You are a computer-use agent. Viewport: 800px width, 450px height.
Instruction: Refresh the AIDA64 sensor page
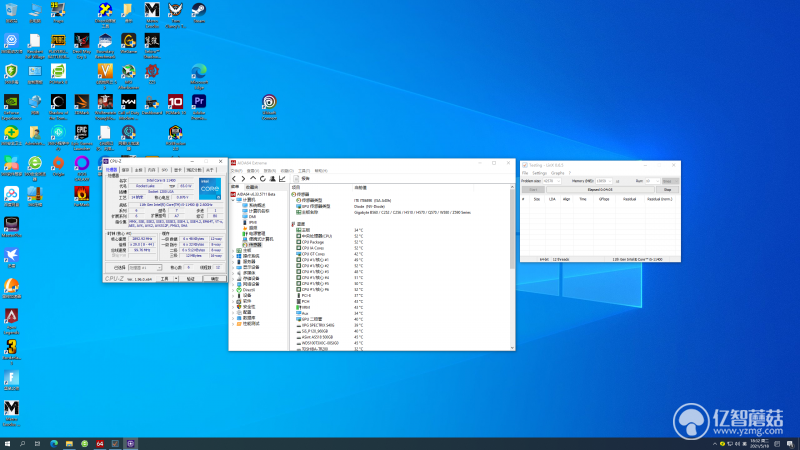(x=263, y=179)
